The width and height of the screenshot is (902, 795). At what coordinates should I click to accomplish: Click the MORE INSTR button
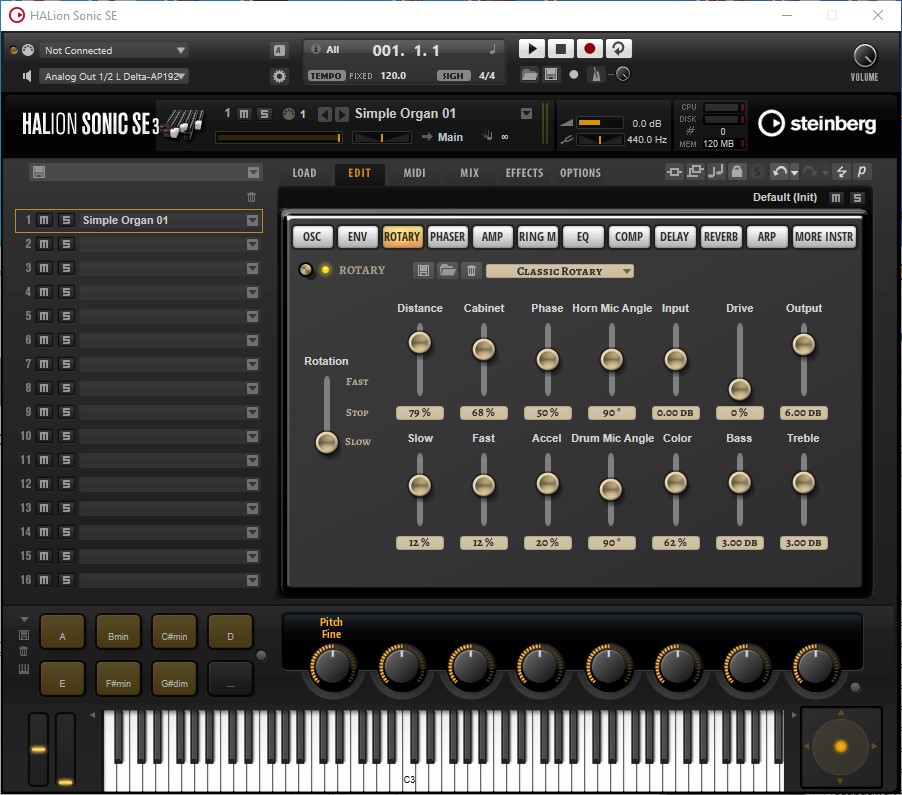824,237
